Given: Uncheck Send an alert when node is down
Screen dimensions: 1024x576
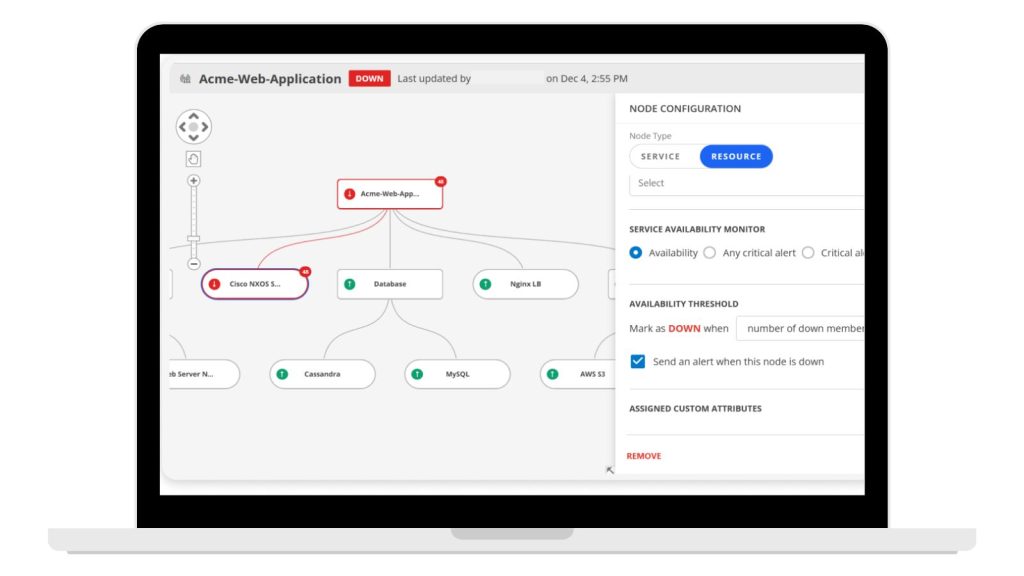Looking at the screenshot, I should pos(637,361).
